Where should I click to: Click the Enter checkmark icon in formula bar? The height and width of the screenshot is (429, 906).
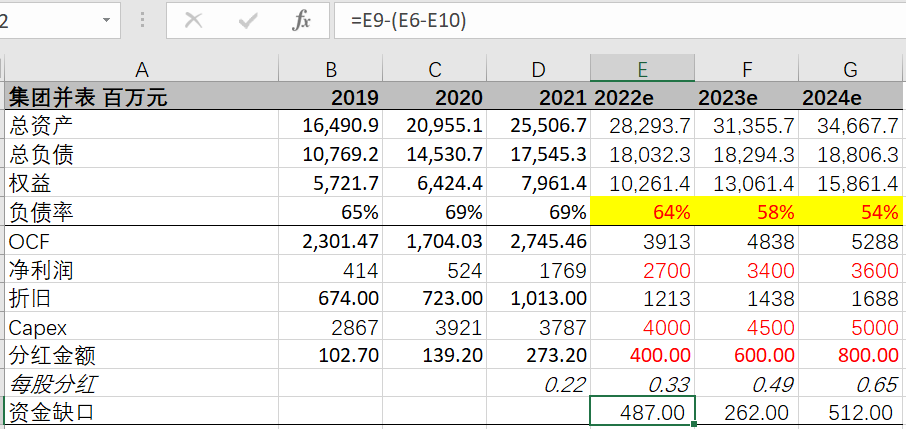pyautogui.click(x=248, y=21)
